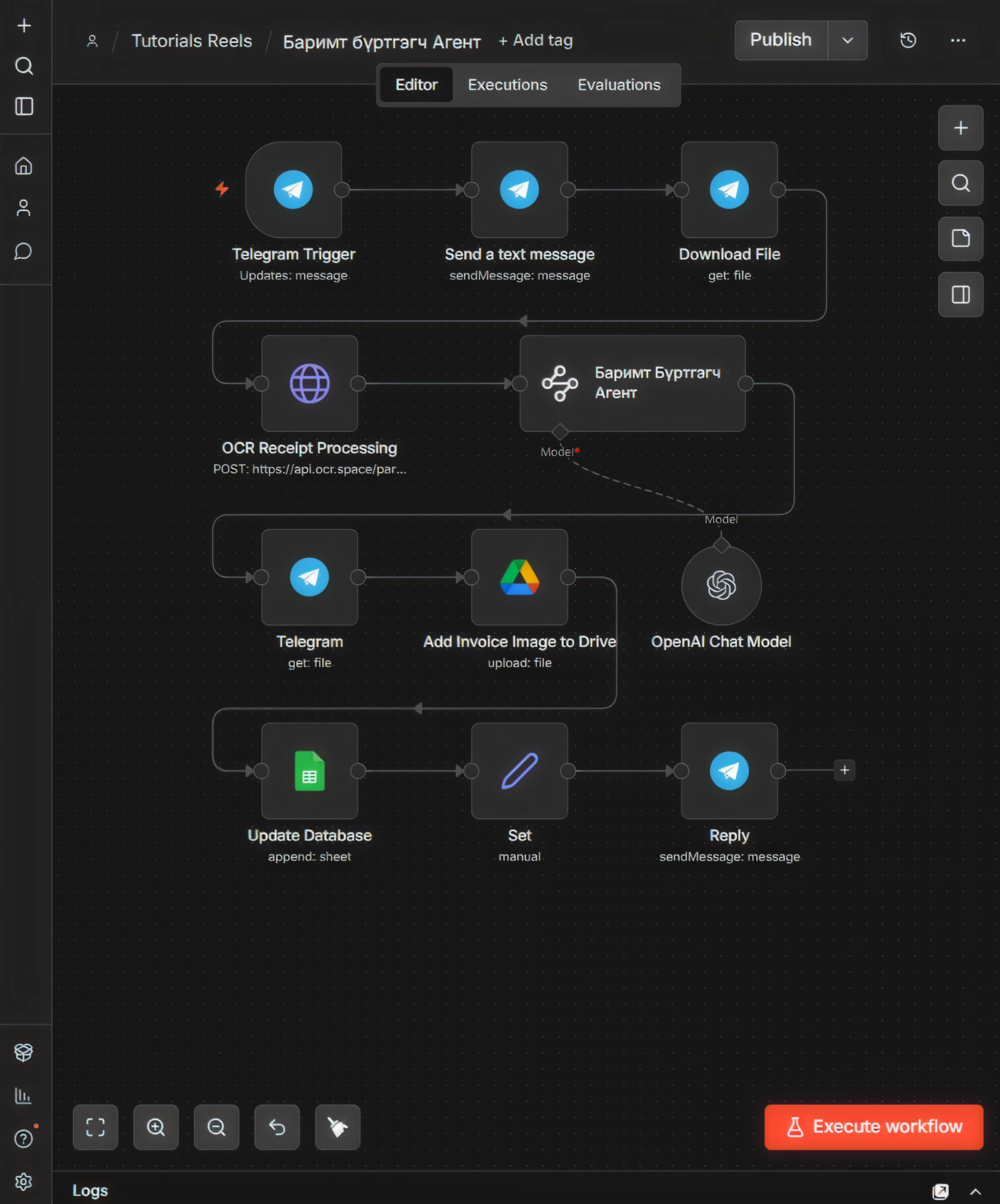
Task: Switch to the Executions tab
Action: [507, 85]
